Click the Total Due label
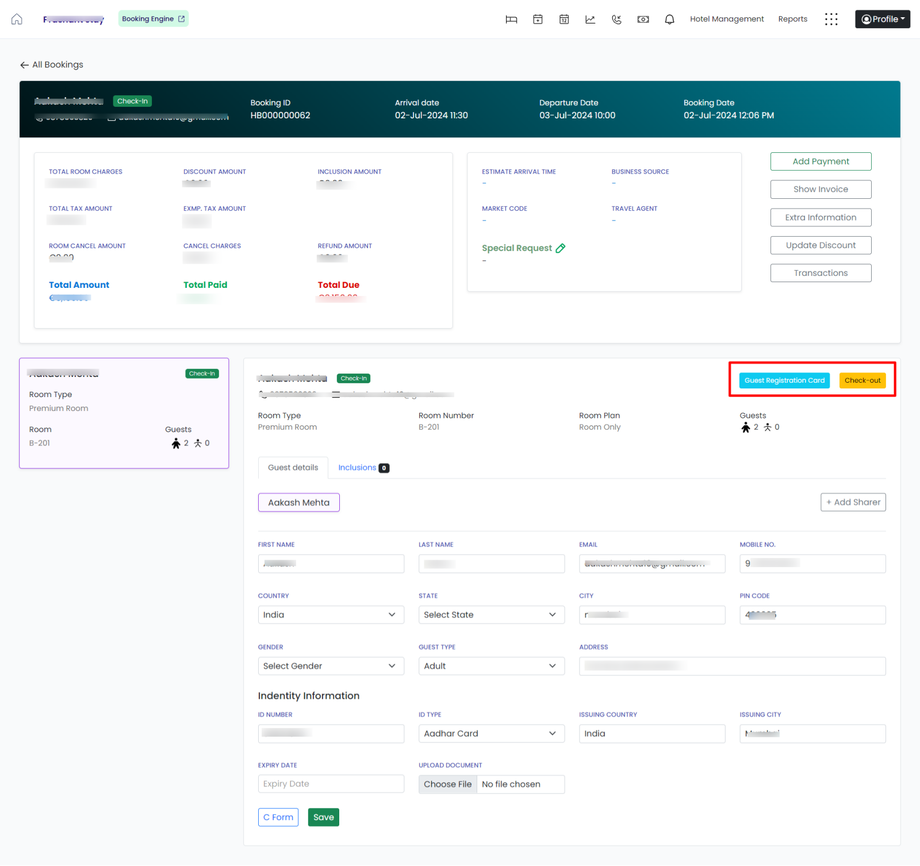920x866 pixels. point(339,285)
